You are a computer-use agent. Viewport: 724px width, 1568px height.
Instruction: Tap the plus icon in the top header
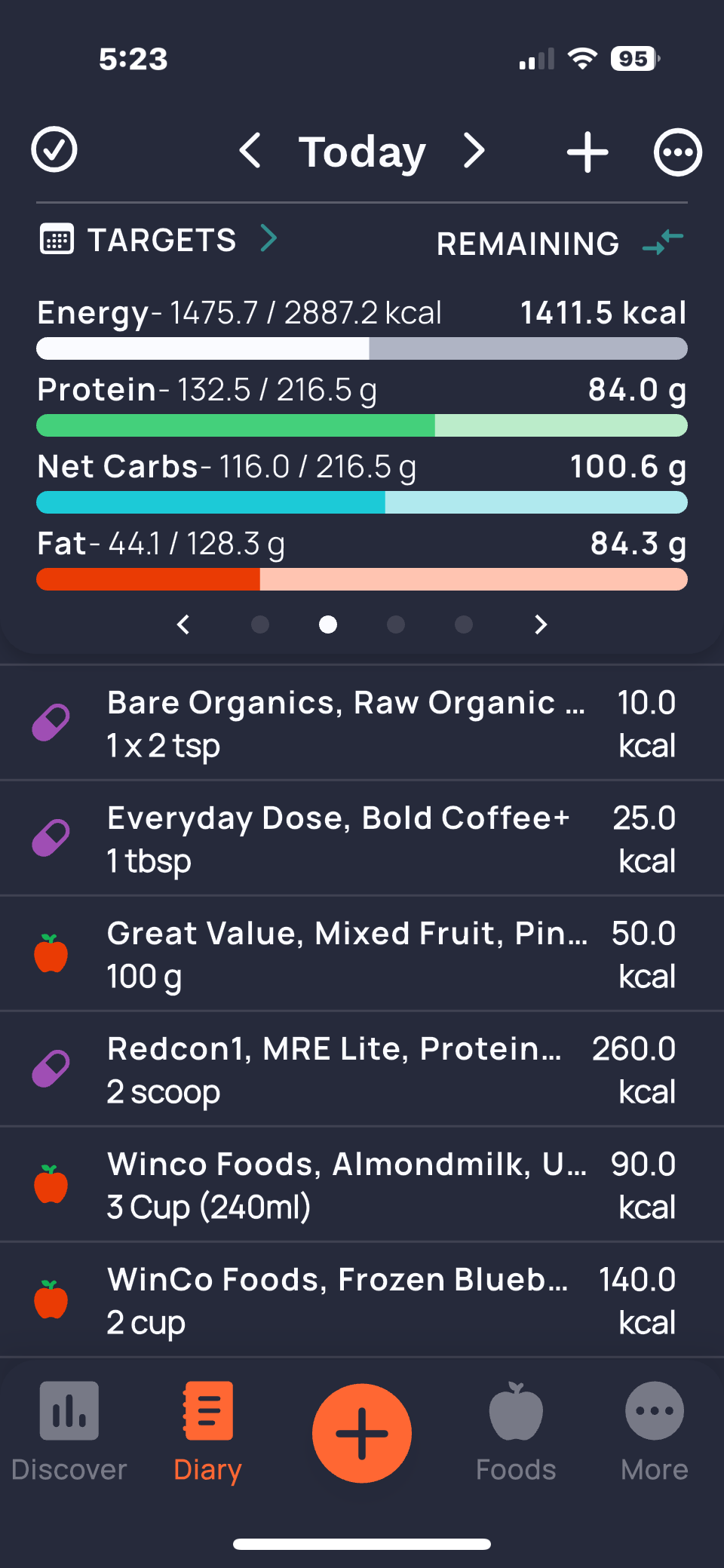587,152
